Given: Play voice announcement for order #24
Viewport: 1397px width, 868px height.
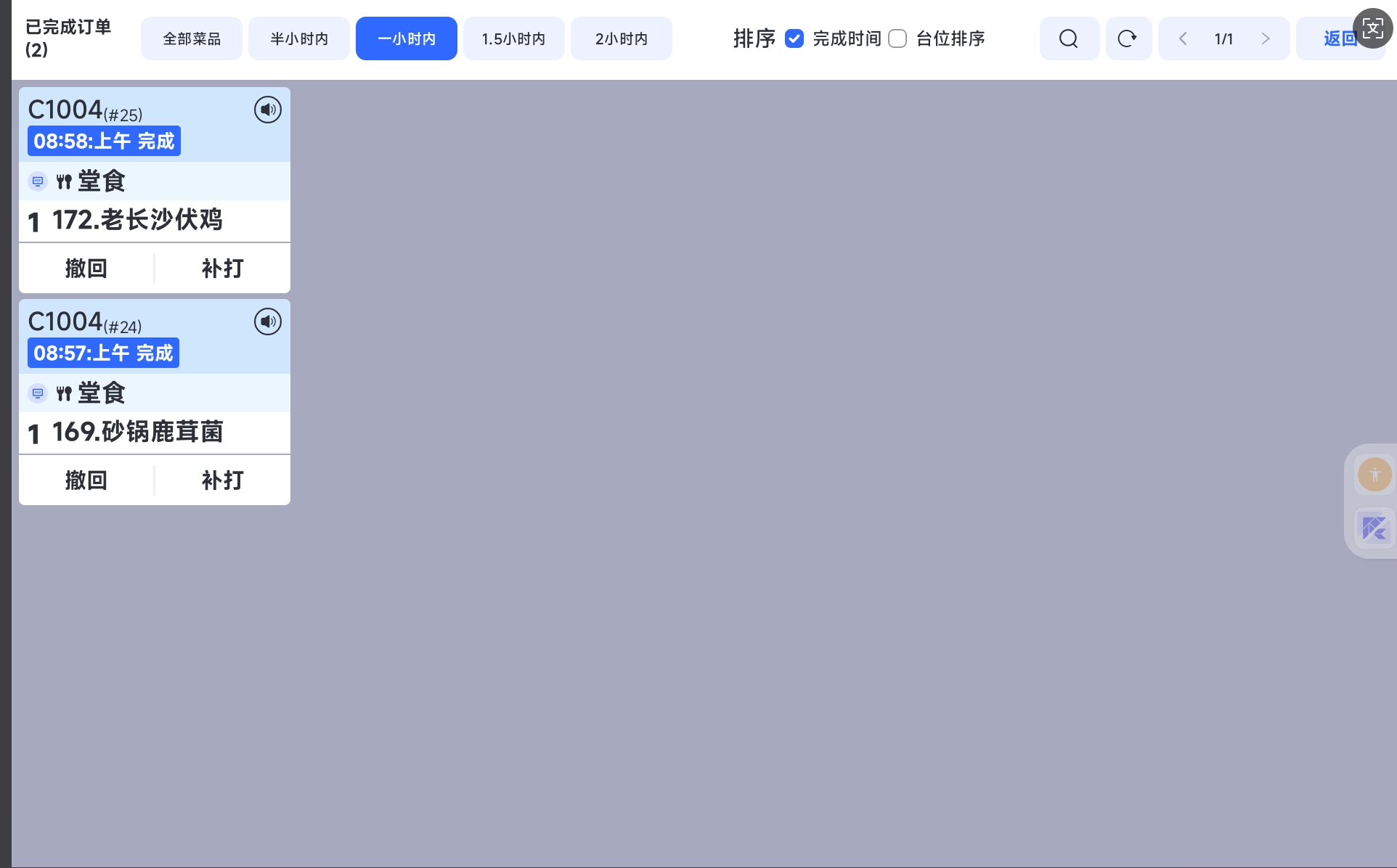Looking at the screenshot, I should tap(267, 322).
